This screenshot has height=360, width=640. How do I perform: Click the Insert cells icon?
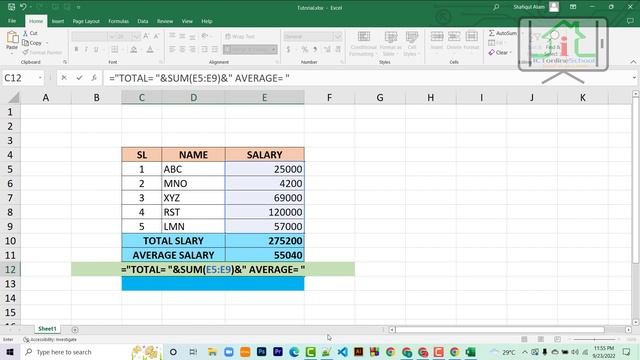437,37
